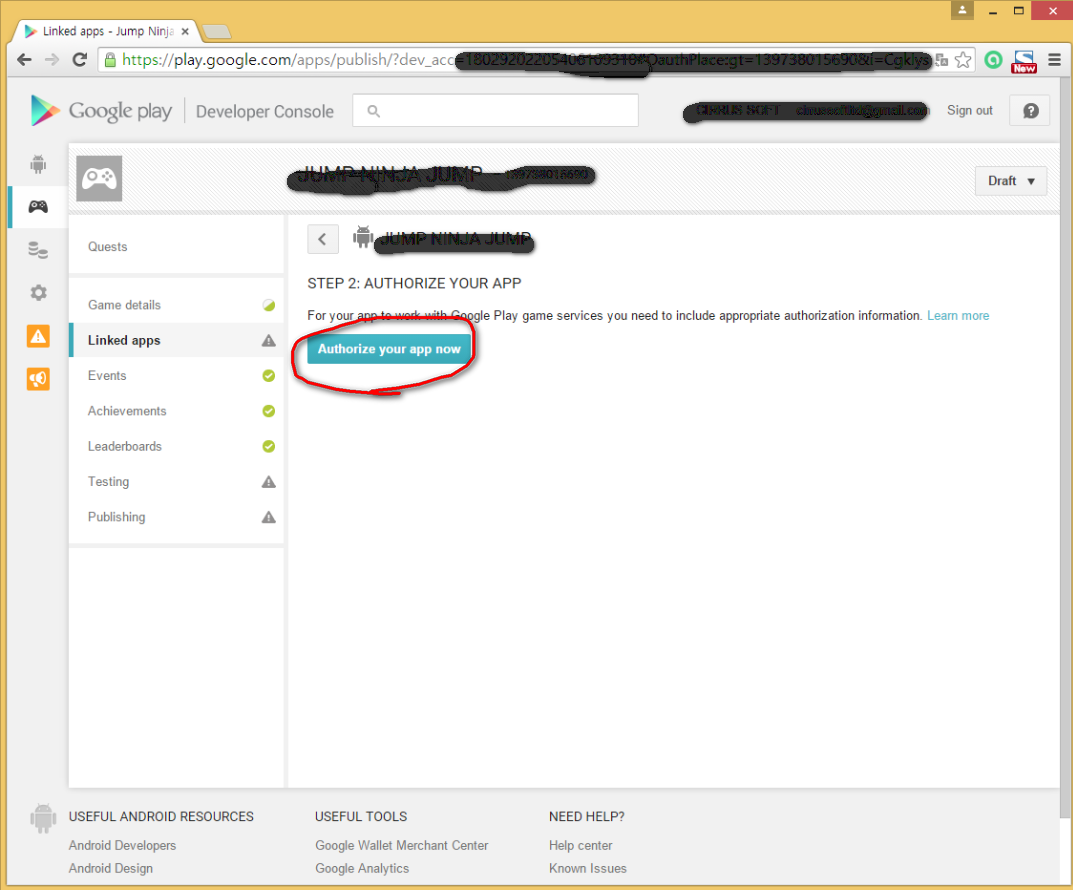Open Alerts orange warning sidebar icon
The height and width of the screenshot is (890, 1073).
point(38,336)
